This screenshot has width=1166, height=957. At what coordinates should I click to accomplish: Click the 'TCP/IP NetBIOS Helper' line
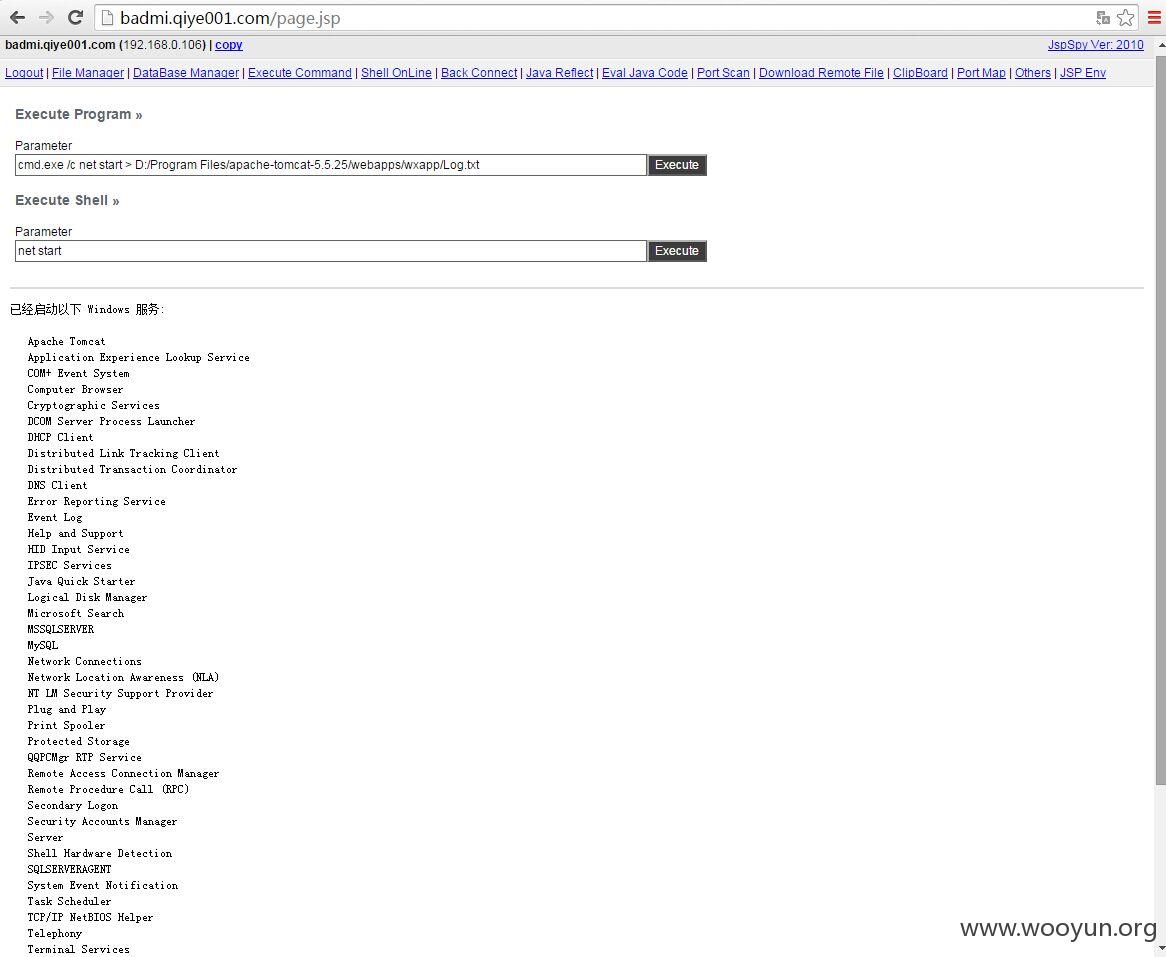[x=90, y=918]
